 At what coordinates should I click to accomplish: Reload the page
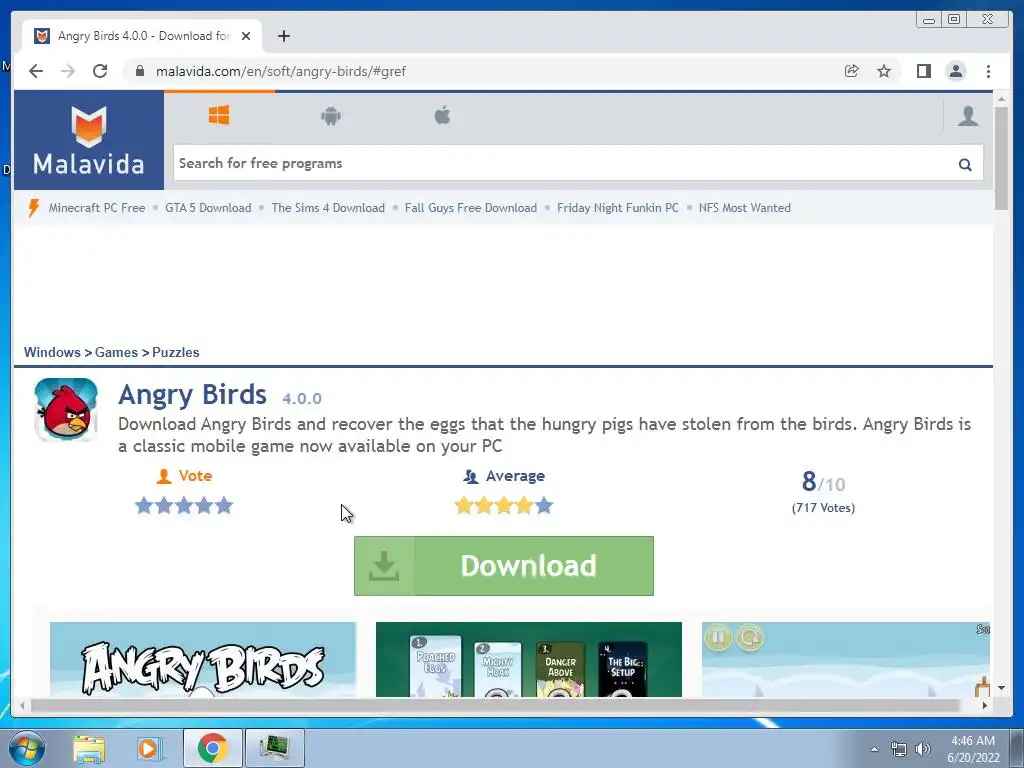[100, 71]
